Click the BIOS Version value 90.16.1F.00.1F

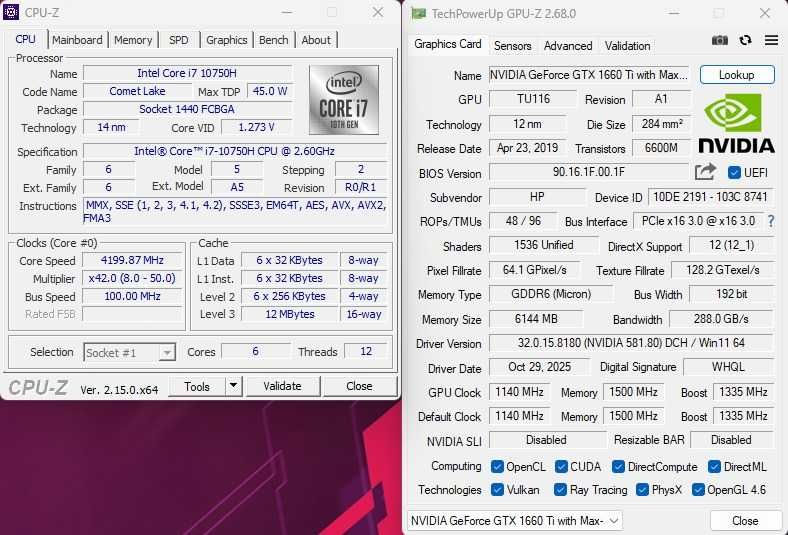coord(588,172)
